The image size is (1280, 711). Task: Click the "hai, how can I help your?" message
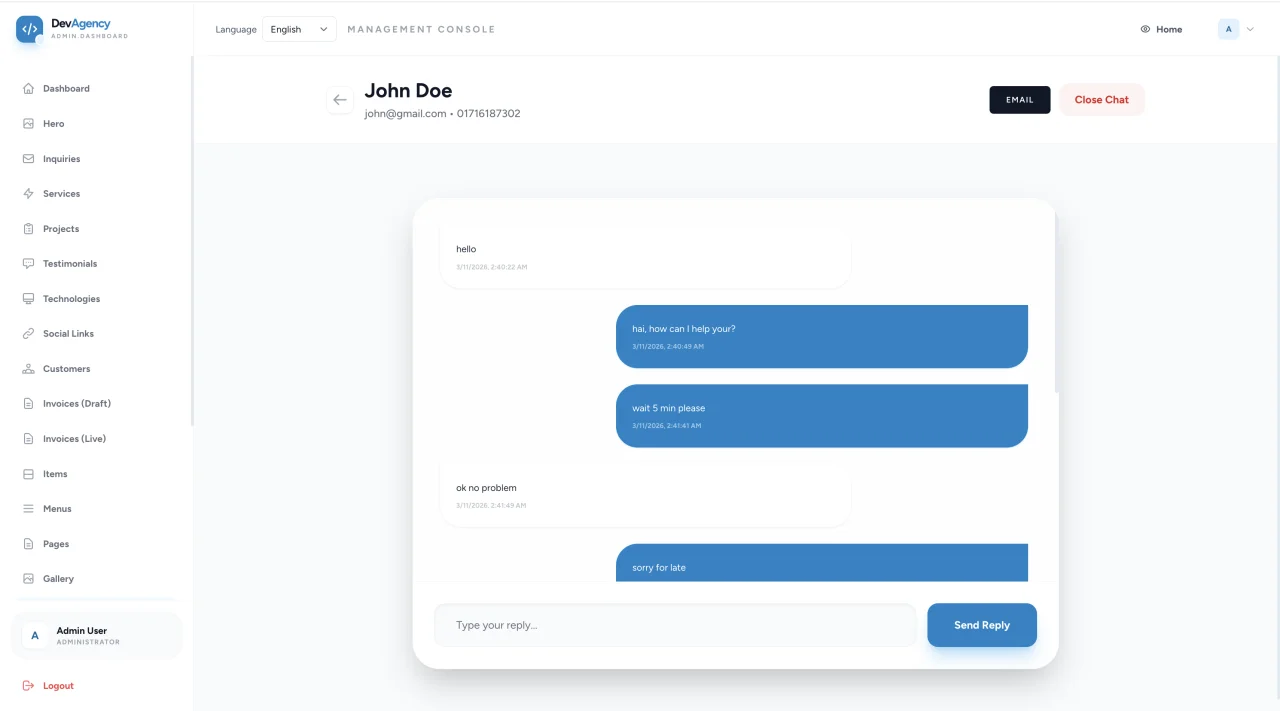coord(822,337)
